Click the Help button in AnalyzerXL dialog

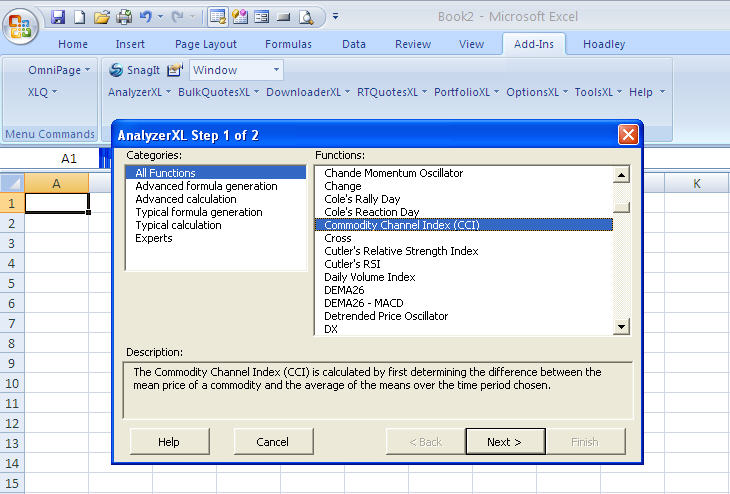coord(169,441)
